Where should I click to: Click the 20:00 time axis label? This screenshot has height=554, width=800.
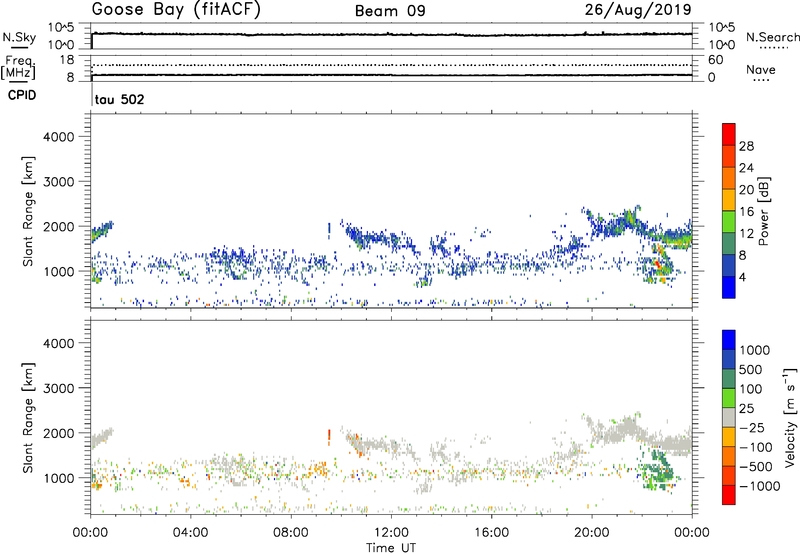click(591, 533)
